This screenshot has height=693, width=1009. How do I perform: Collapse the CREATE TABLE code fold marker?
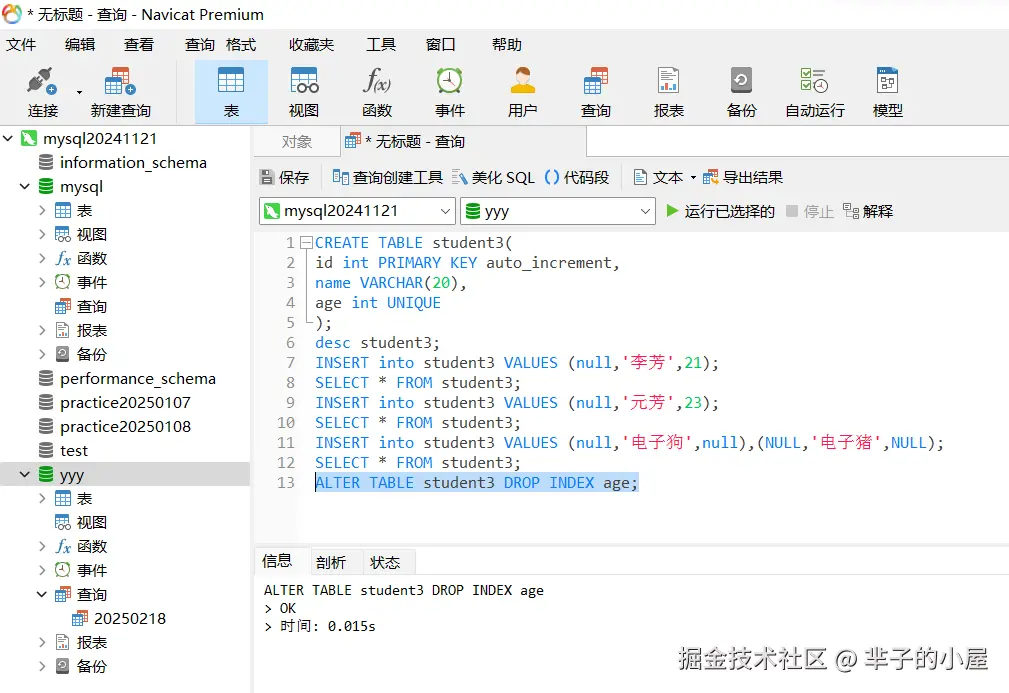pyautogui.click(x=306, y=243)
